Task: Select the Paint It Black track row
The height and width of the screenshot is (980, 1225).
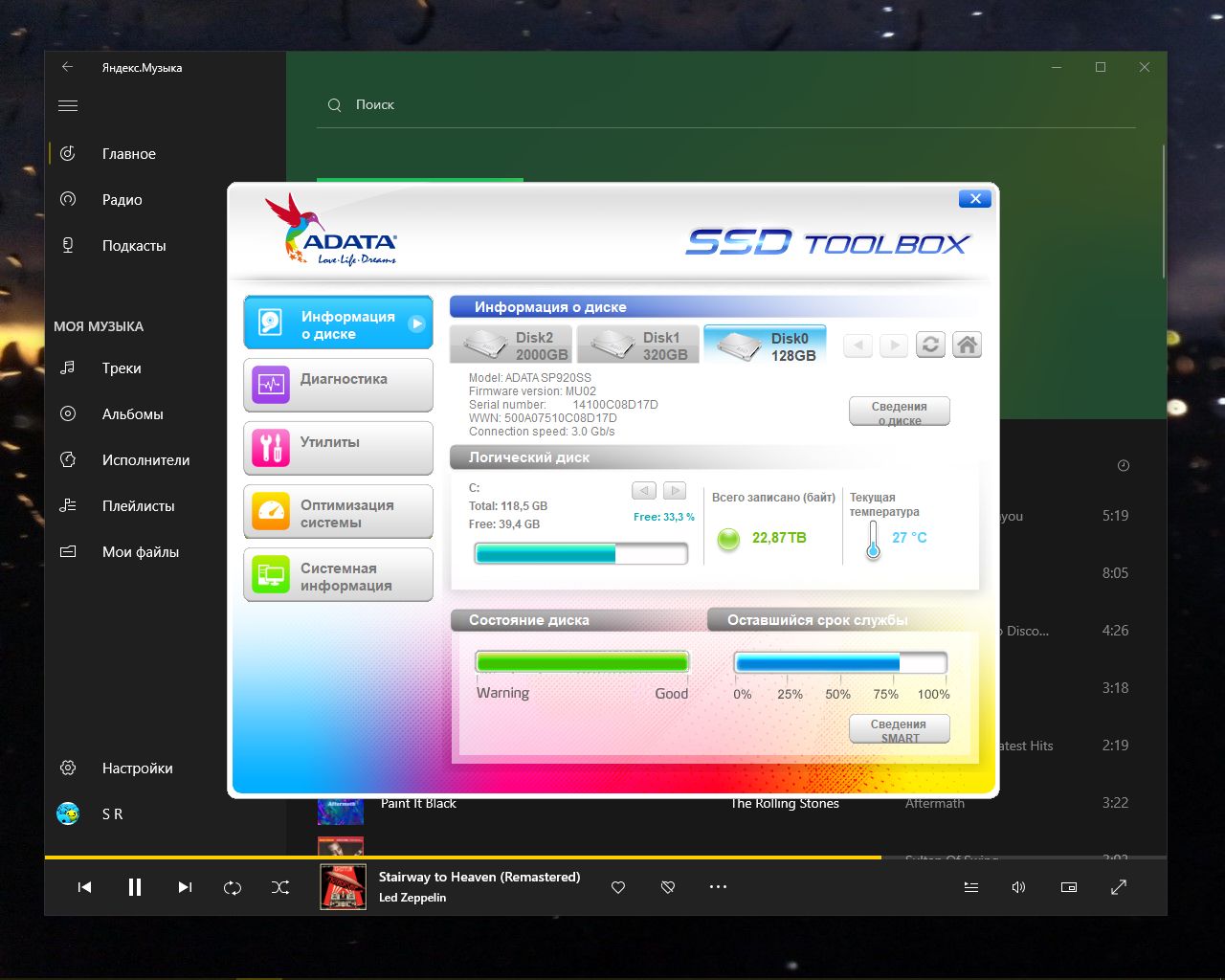Action: click(x=726, y=805)
